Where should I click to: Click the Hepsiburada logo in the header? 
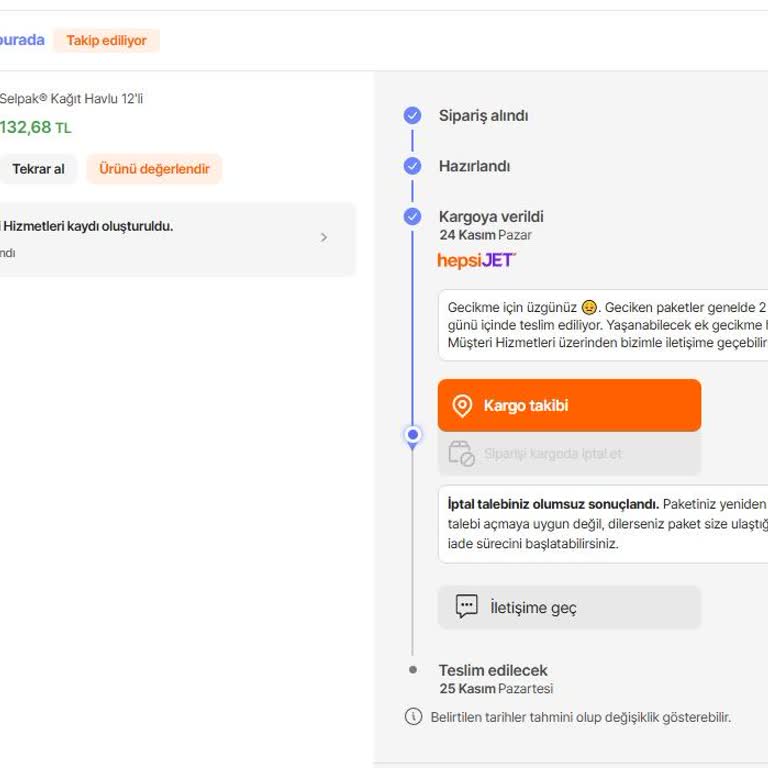[x=22, y=41]
